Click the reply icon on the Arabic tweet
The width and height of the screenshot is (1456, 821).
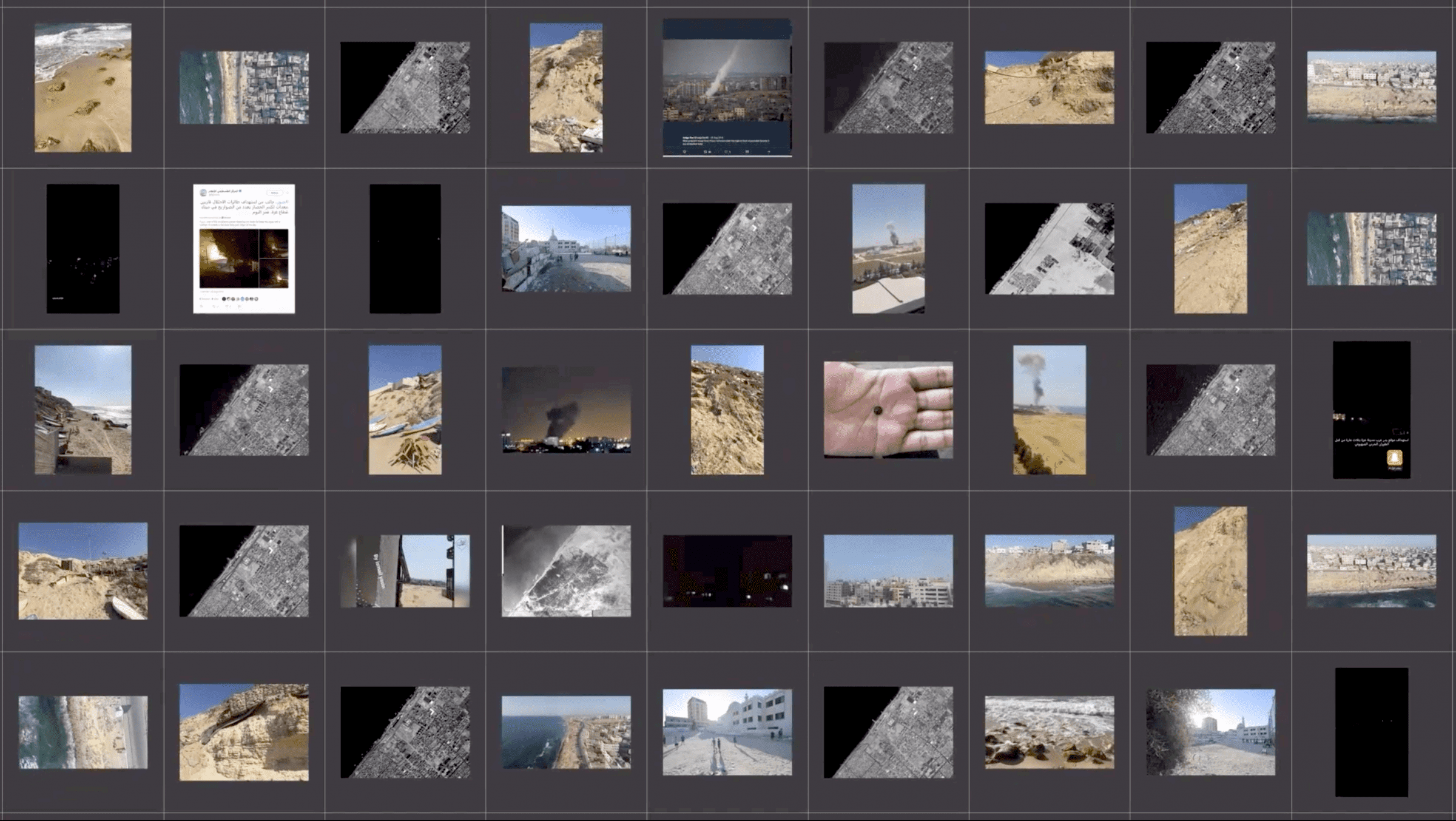201,306
